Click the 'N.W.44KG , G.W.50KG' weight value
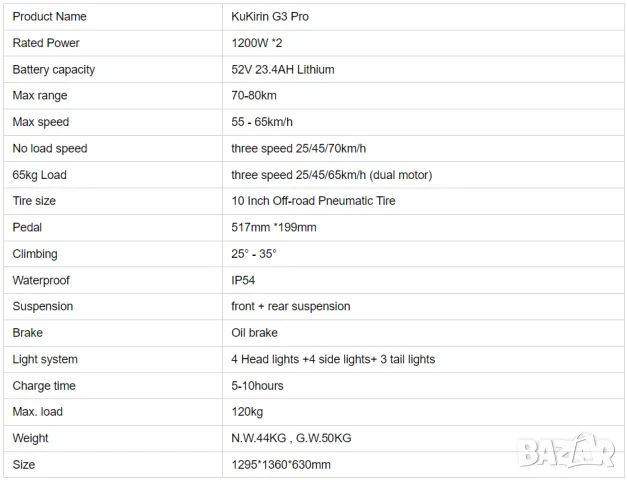This screenshot has height=480, width=627. pyautogui.click(x=292, y=438)
